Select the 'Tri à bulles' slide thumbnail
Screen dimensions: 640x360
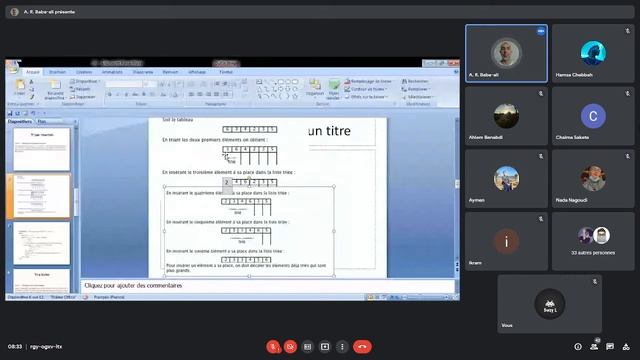pos(42,280)
